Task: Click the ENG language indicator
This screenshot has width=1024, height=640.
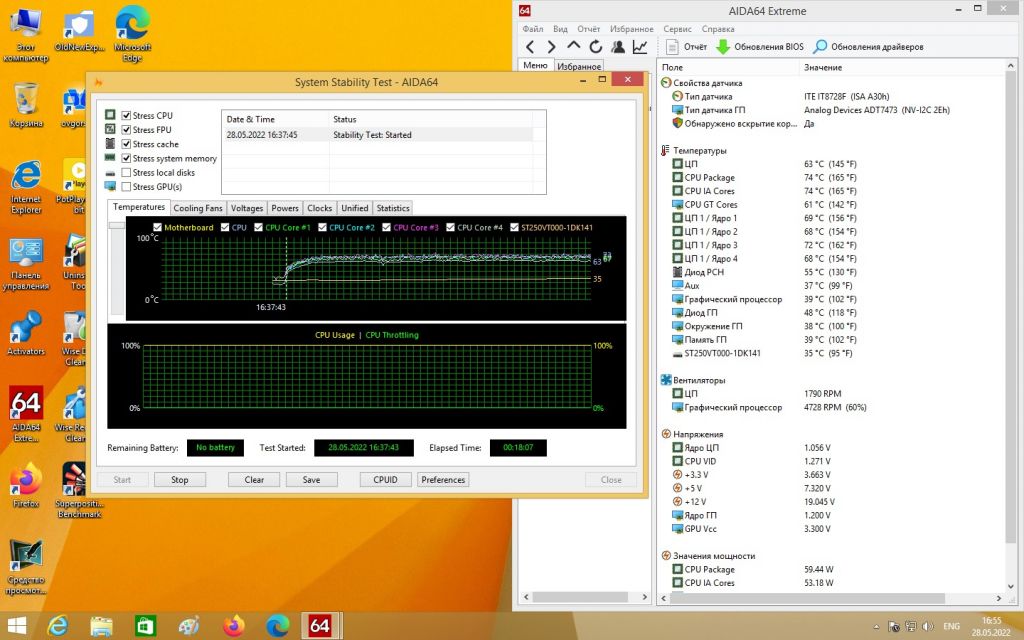Action: click(x=952, y=626)
